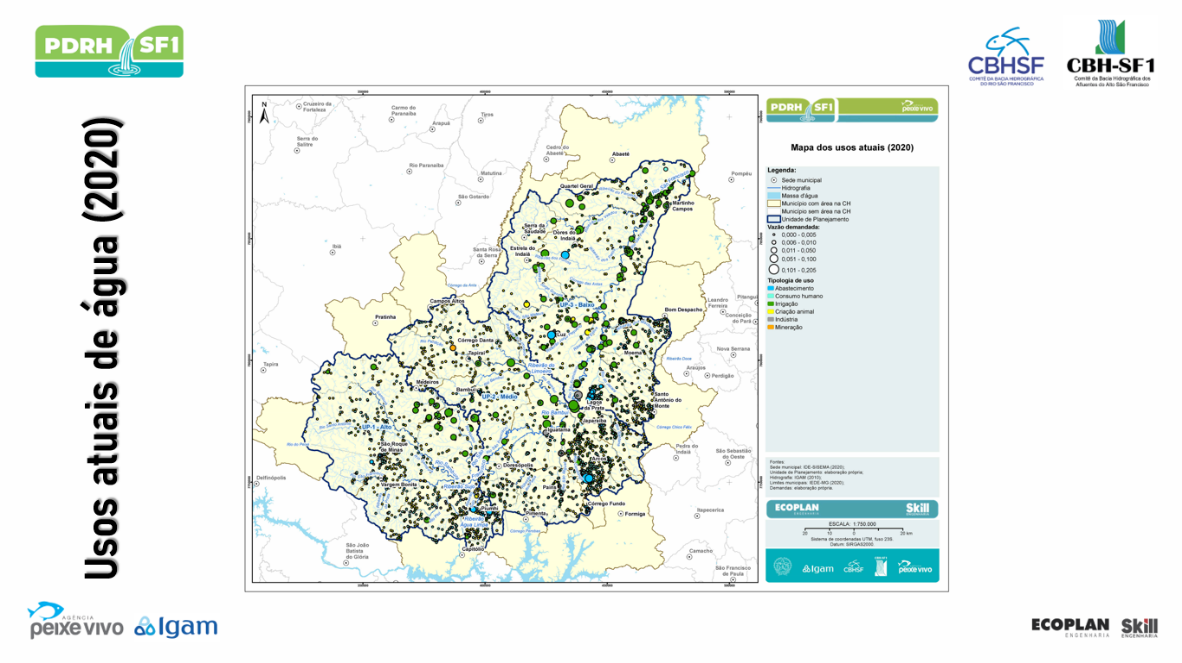Click the 'Bom Despacho' city label
Viewport: 1182px width, 663px height.
pos(683,310)
